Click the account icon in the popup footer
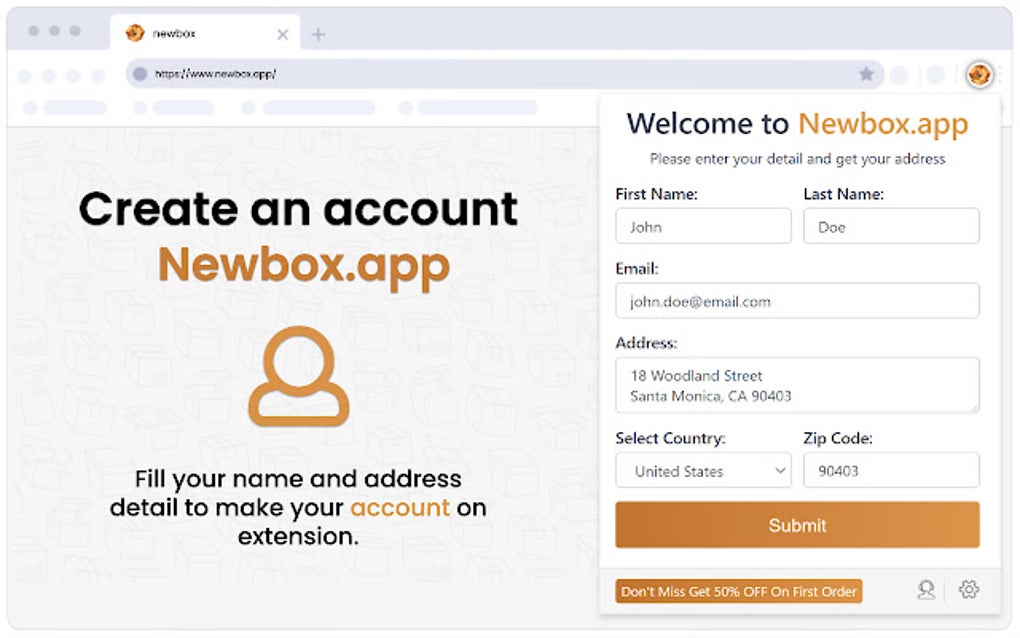This screenshot has width=1020, height=638. [x=925, y=591]
